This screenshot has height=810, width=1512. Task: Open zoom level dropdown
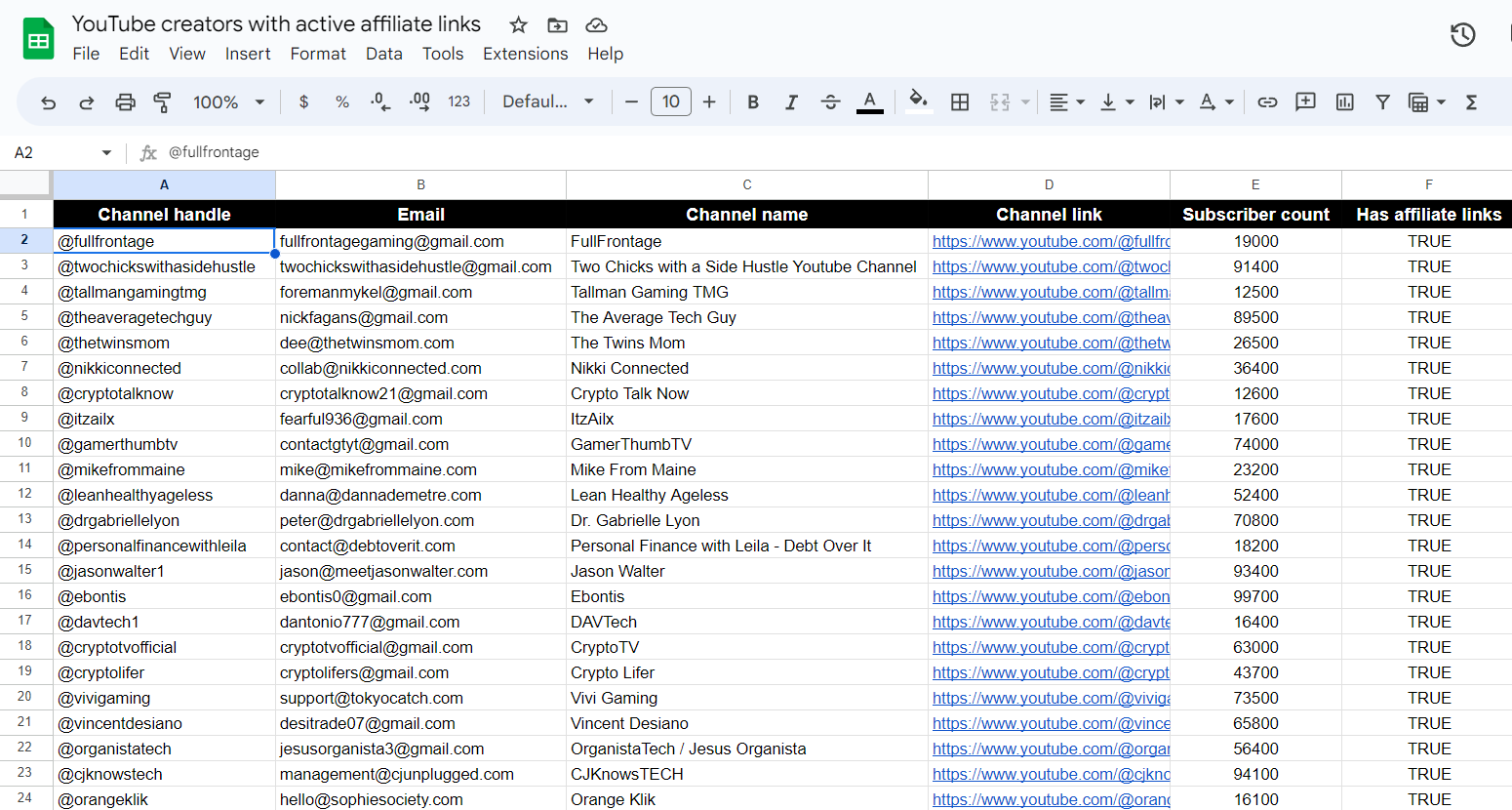pos(229,101)
